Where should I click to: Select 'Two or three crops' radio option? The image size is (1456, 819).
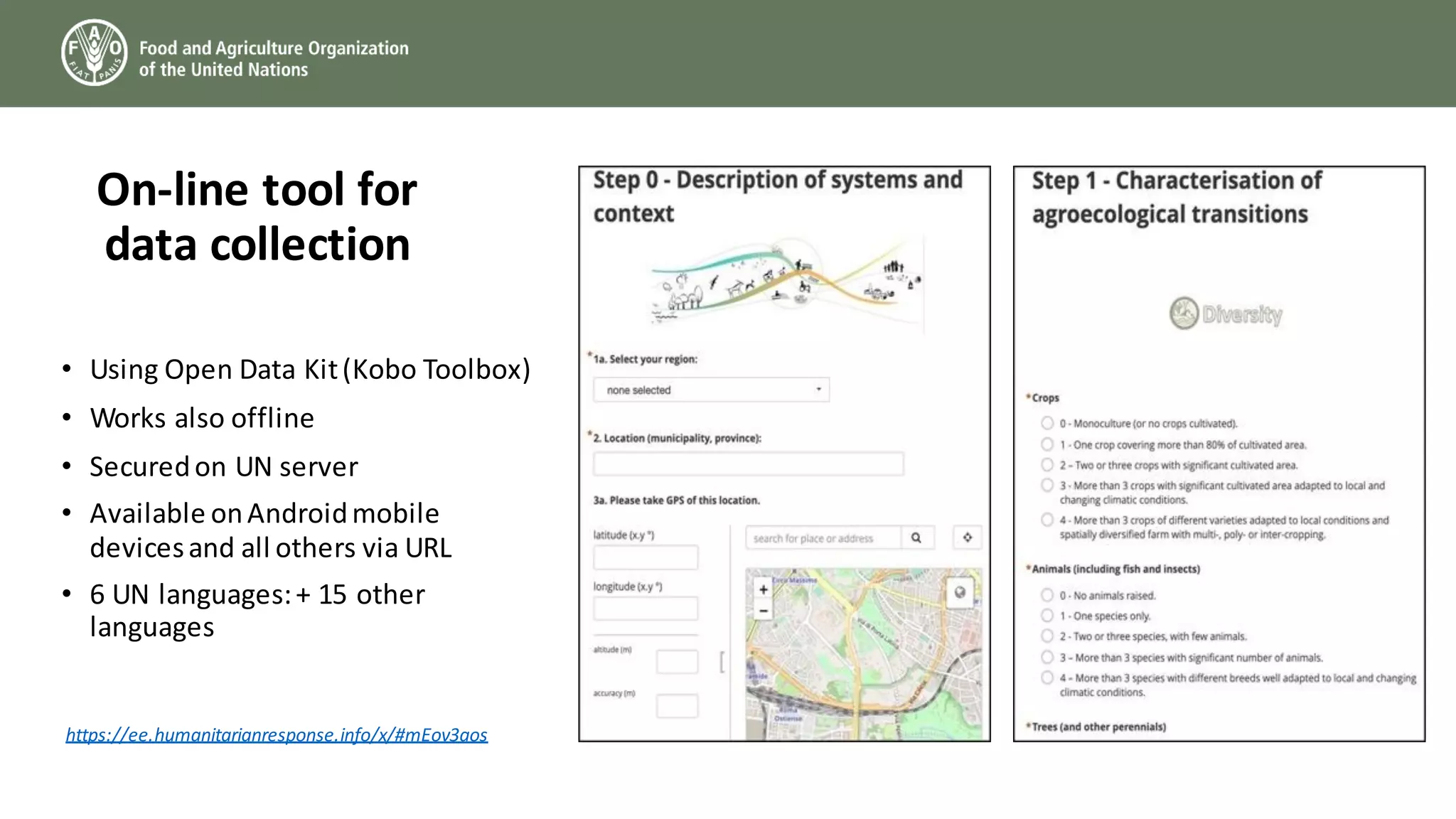coord(1047,465)
